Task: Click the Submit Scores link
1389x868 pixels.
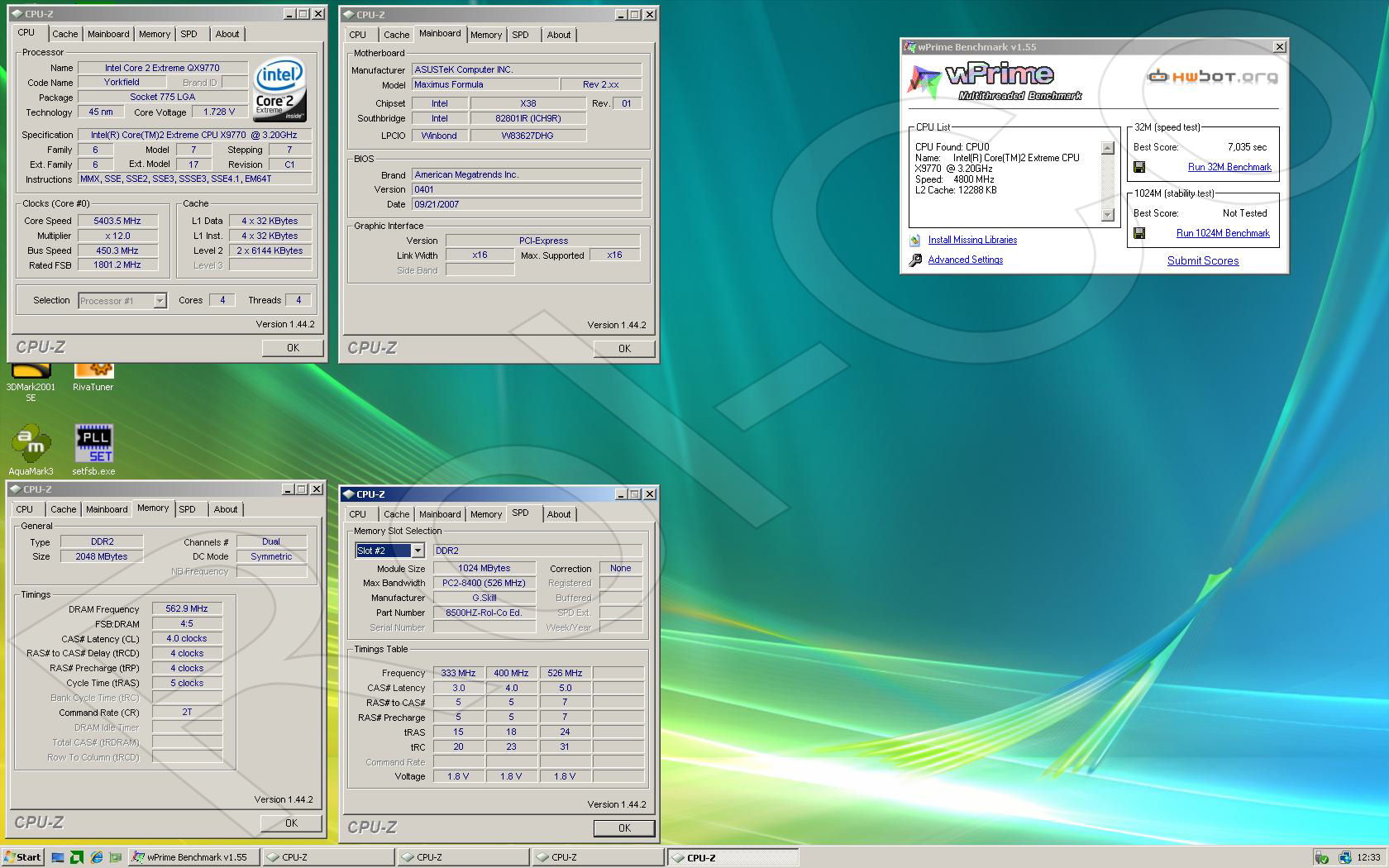Action: click(1203, 260)
